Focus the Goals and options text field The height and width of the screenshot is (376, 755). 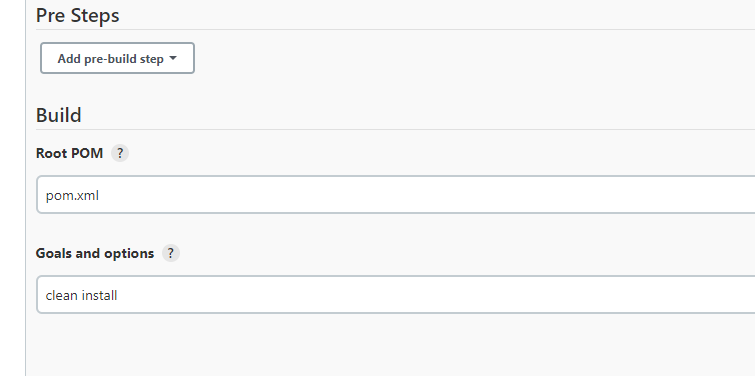396,295
